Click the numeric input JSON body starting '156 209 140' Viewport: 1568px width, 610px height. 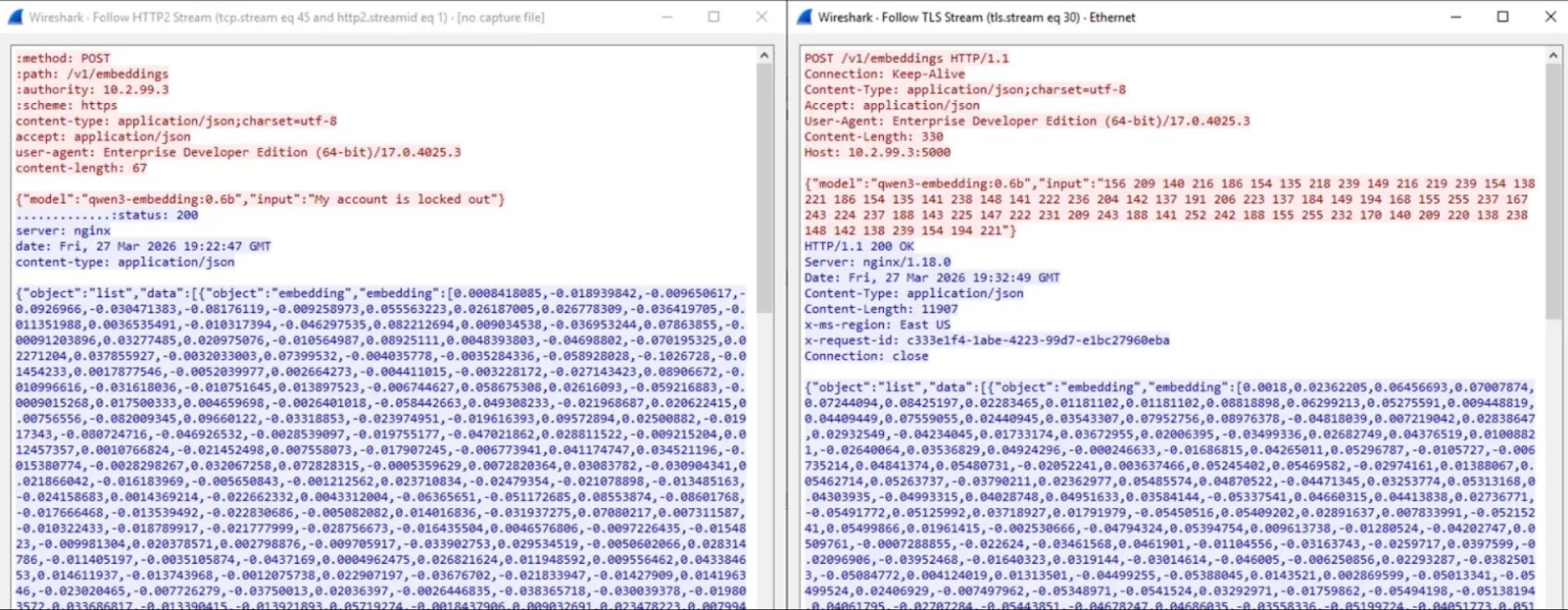[x=1170, y=207]
